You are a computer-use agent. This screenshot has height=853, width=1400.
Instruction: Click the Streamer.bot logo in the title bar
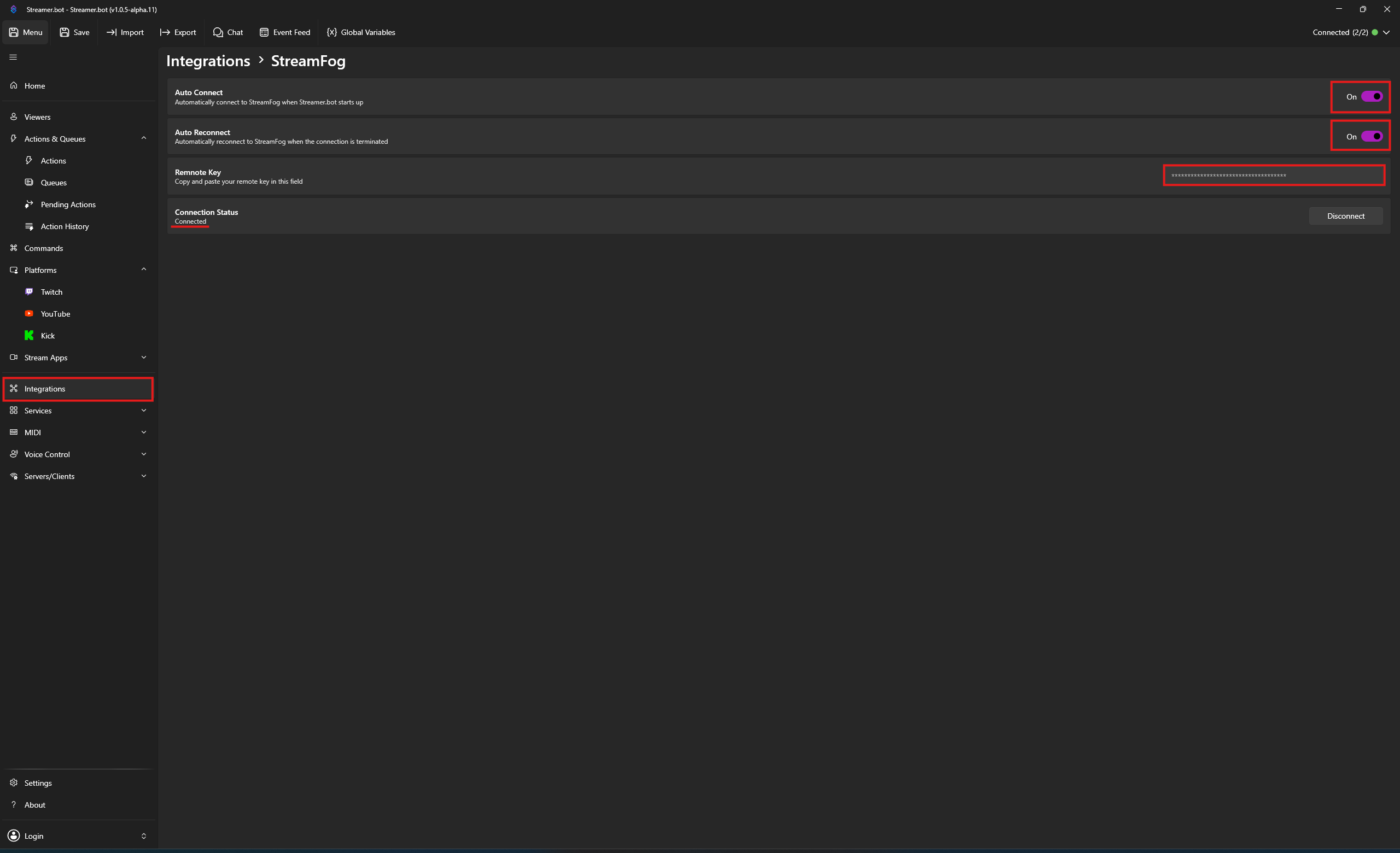[14, 9]
